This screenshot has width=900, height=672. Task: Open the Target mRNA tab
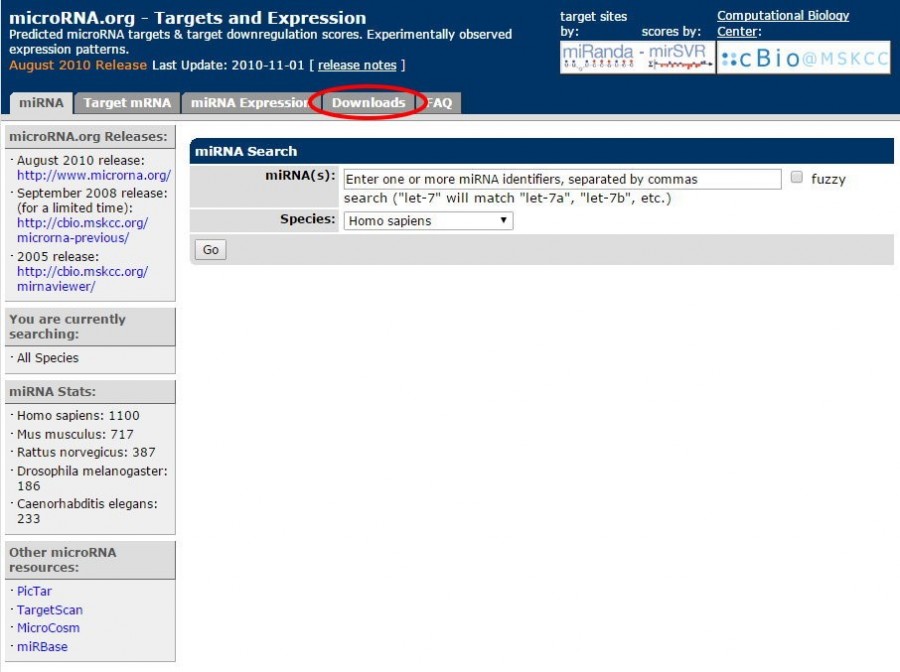pos(127,103)
